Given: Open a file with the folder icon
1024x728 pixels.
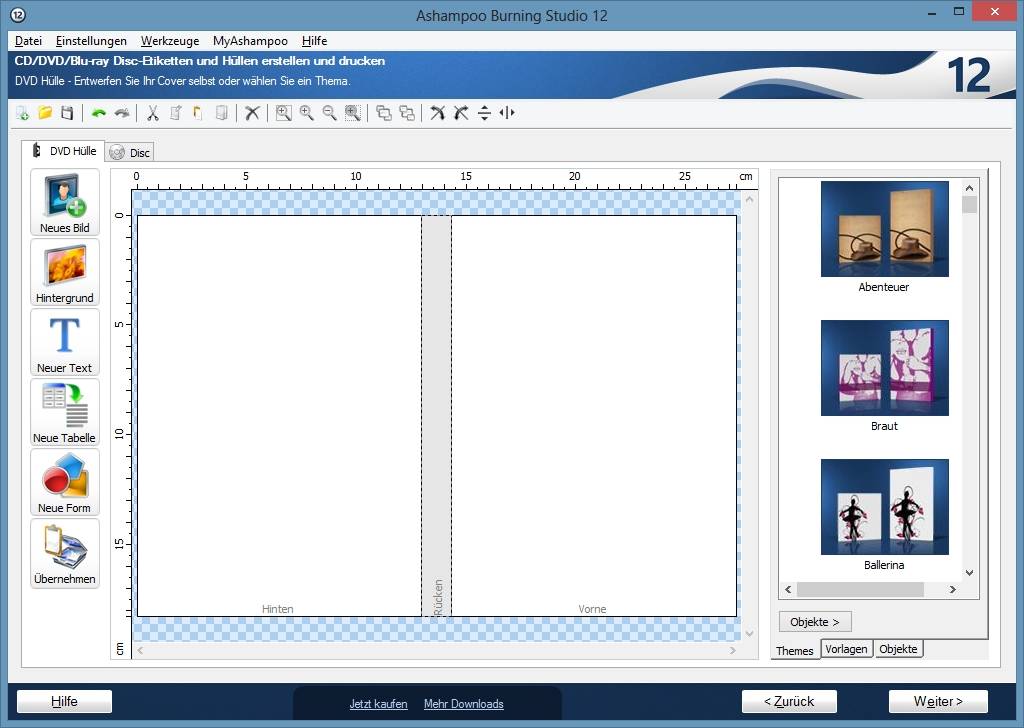Looking at the screenshot, I should tap(45, 113).
